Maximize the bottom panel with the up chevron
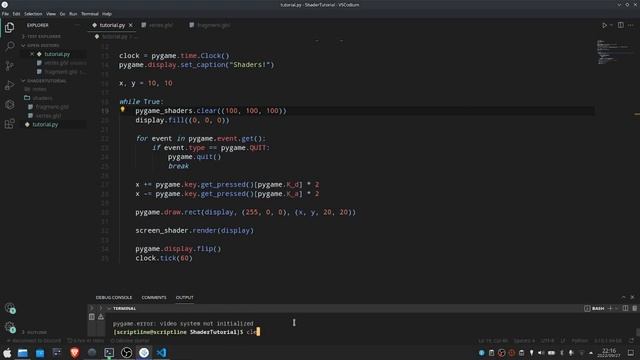Viewport: 640px width, 360px height. (x=624, y=297)
